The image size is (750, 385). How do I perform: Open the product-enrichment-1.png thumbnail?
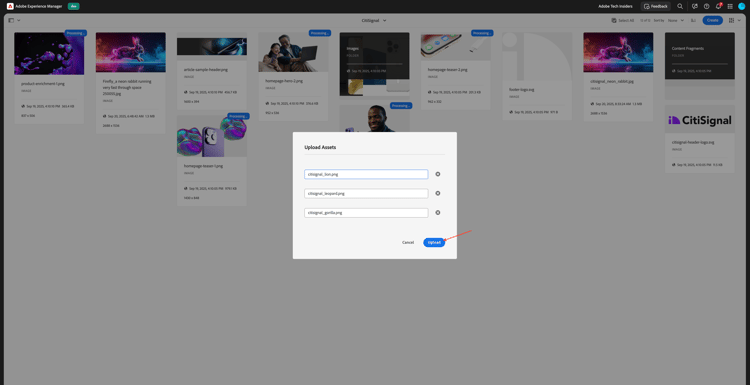pyautogui.click(x=49, y=54)
